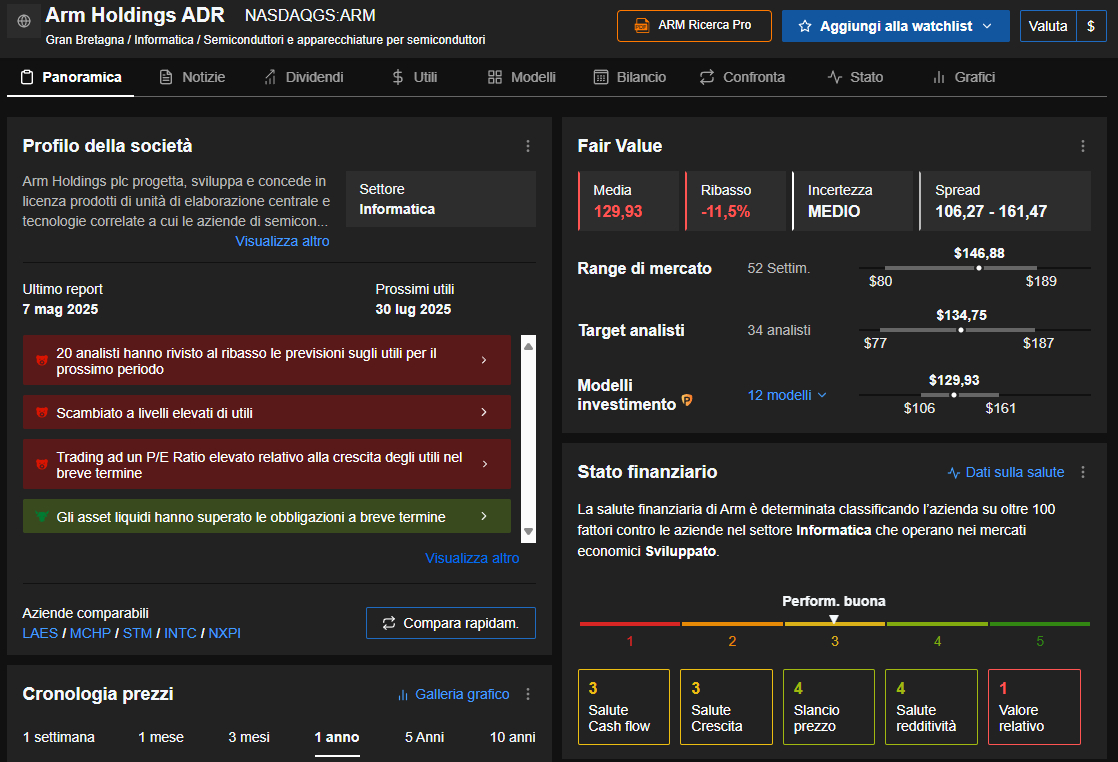The width and height of the screenshot is (1118, 762).
Task: Select the 10 anni price range
Action: (x=513, y=738)
